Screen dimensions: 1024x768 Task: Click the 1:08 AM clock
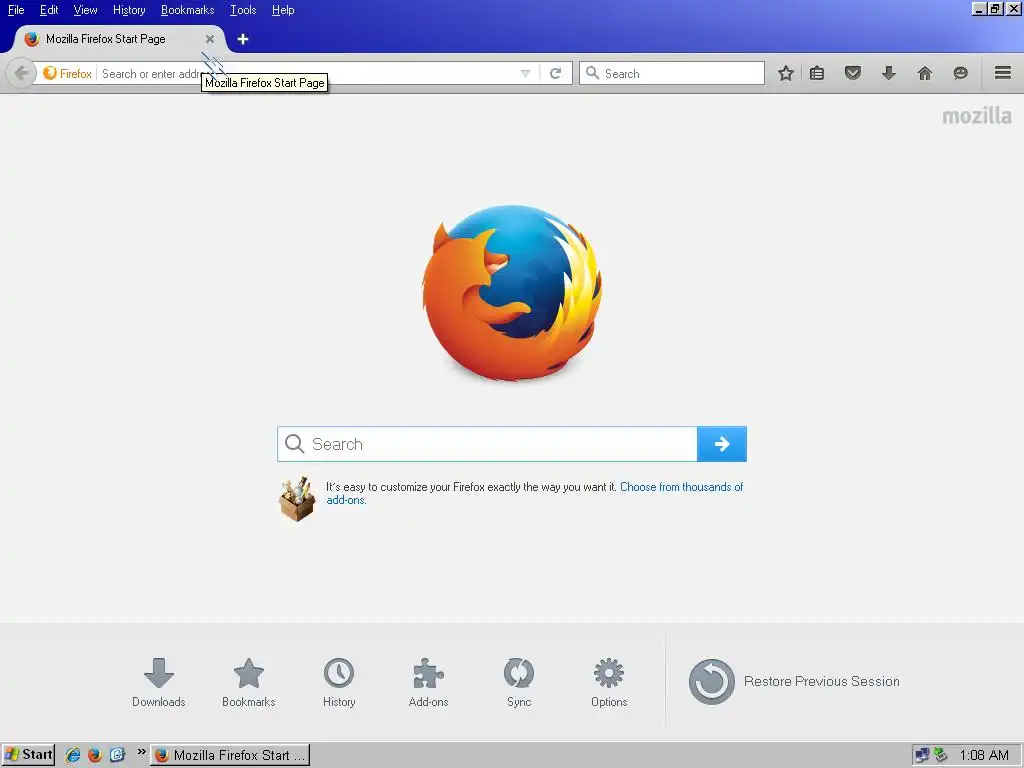coord(984,755)
